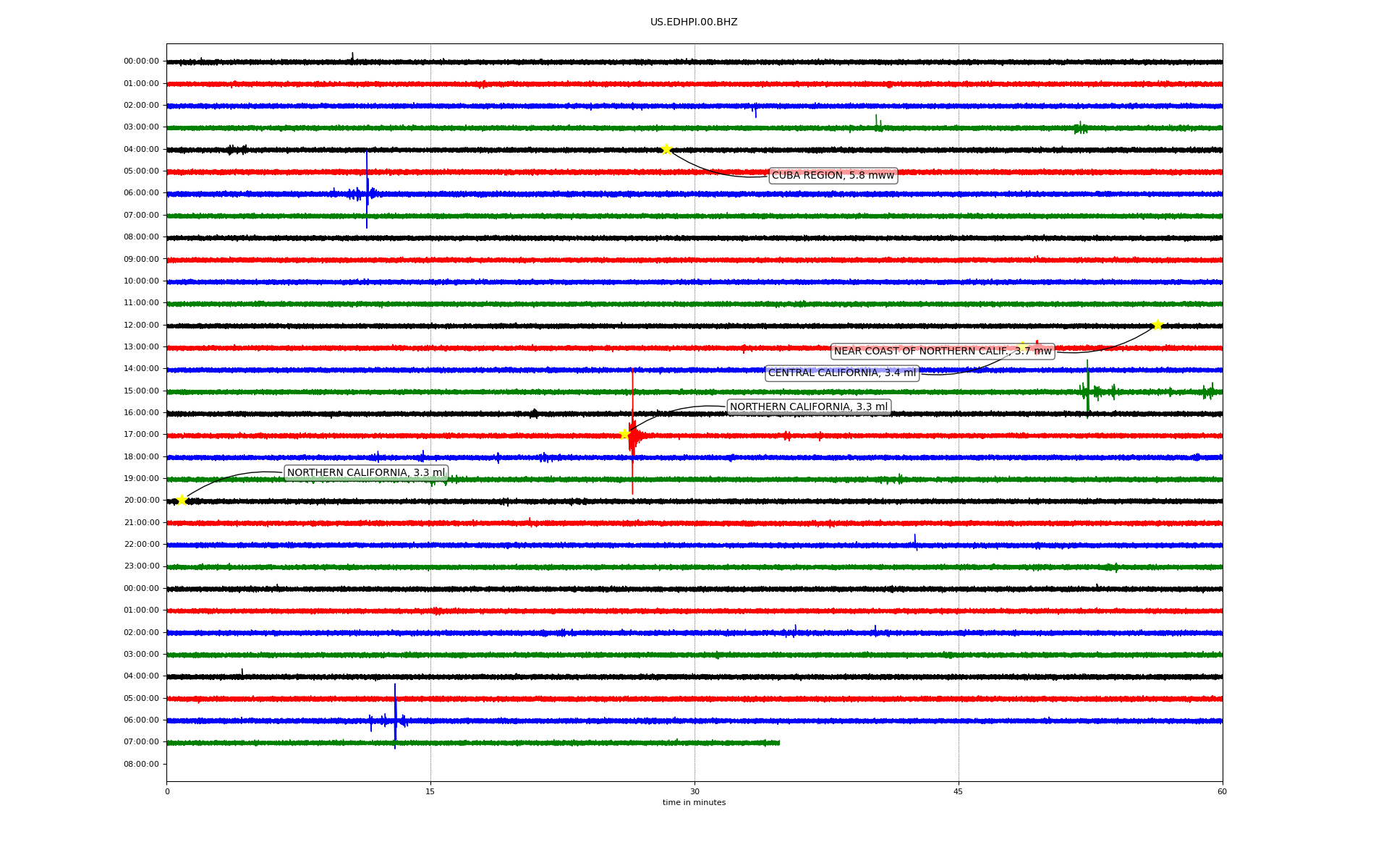Click the star marker on 17:00:00 trace
The image size is (1389, 868).
(x=624, y=434)
